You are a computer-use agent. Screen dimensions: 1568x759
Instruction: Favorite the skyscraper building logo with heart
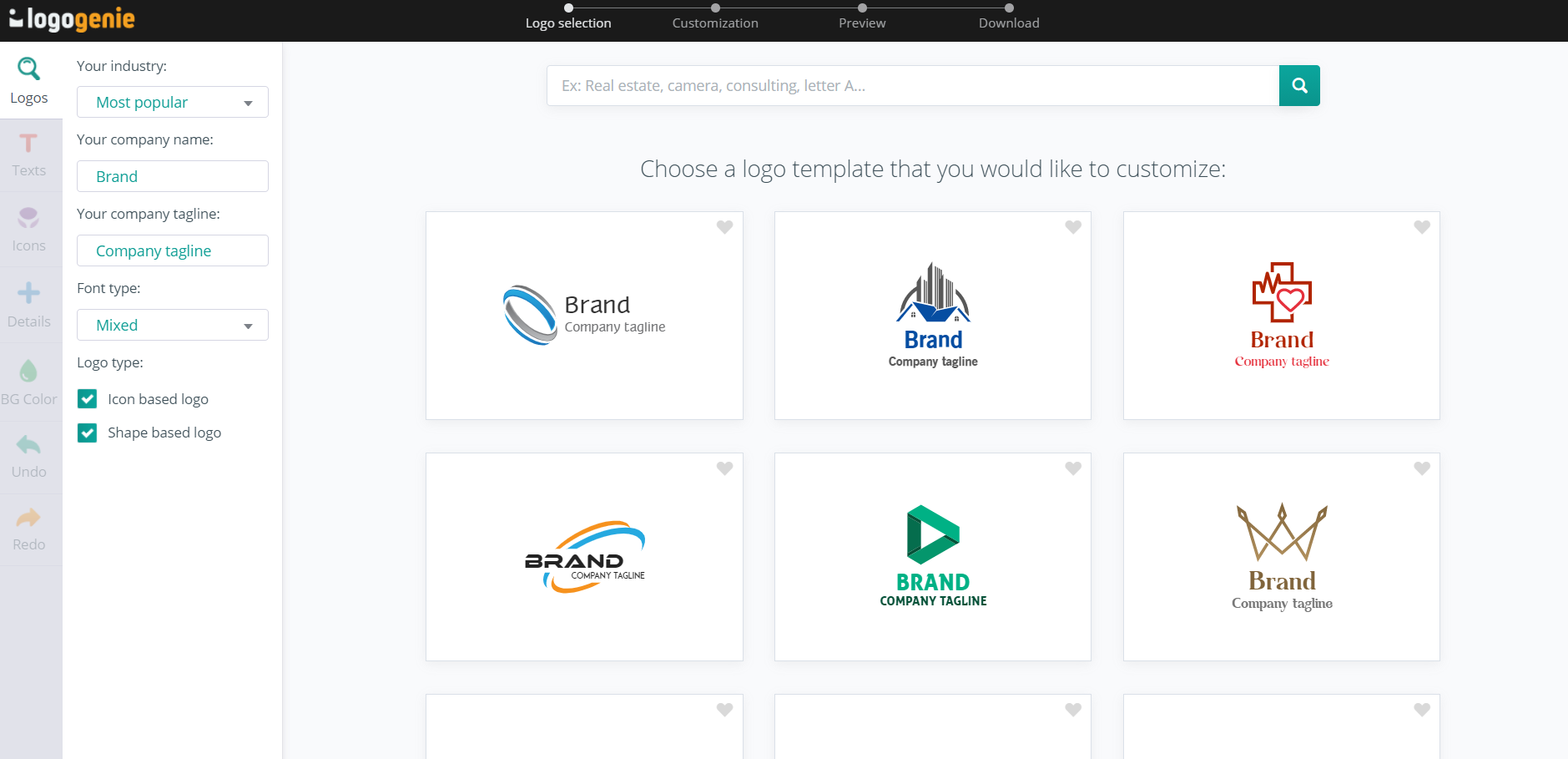point(1073,227)
